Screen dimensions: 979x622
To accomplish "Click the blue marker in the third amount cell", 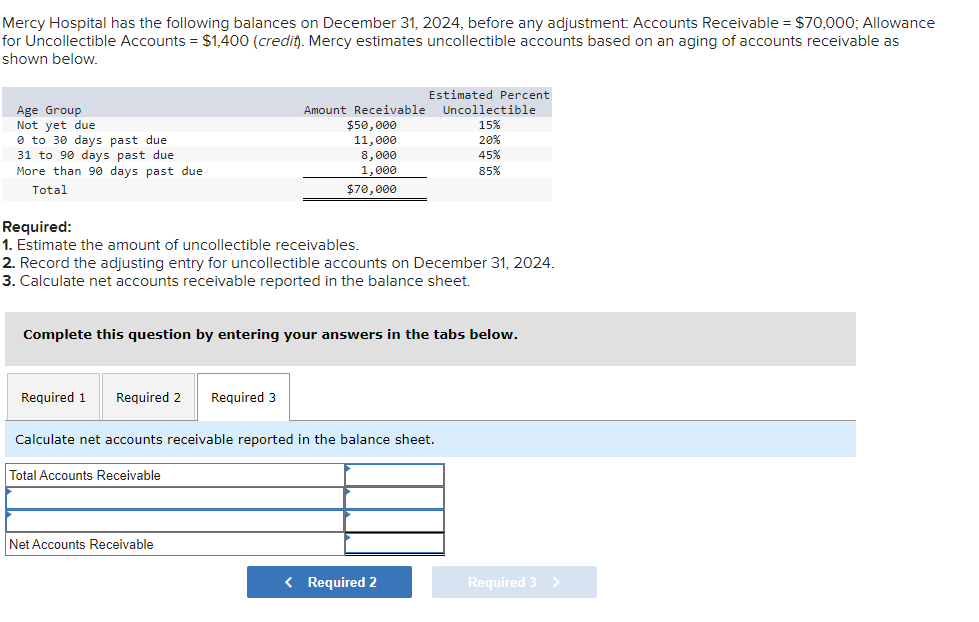I will tap(349, 515).
